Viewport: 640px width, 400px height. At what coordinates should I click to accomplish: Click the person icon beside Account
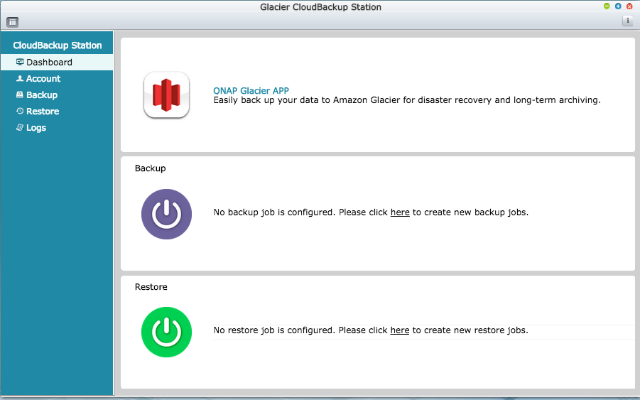pos(20,79)
